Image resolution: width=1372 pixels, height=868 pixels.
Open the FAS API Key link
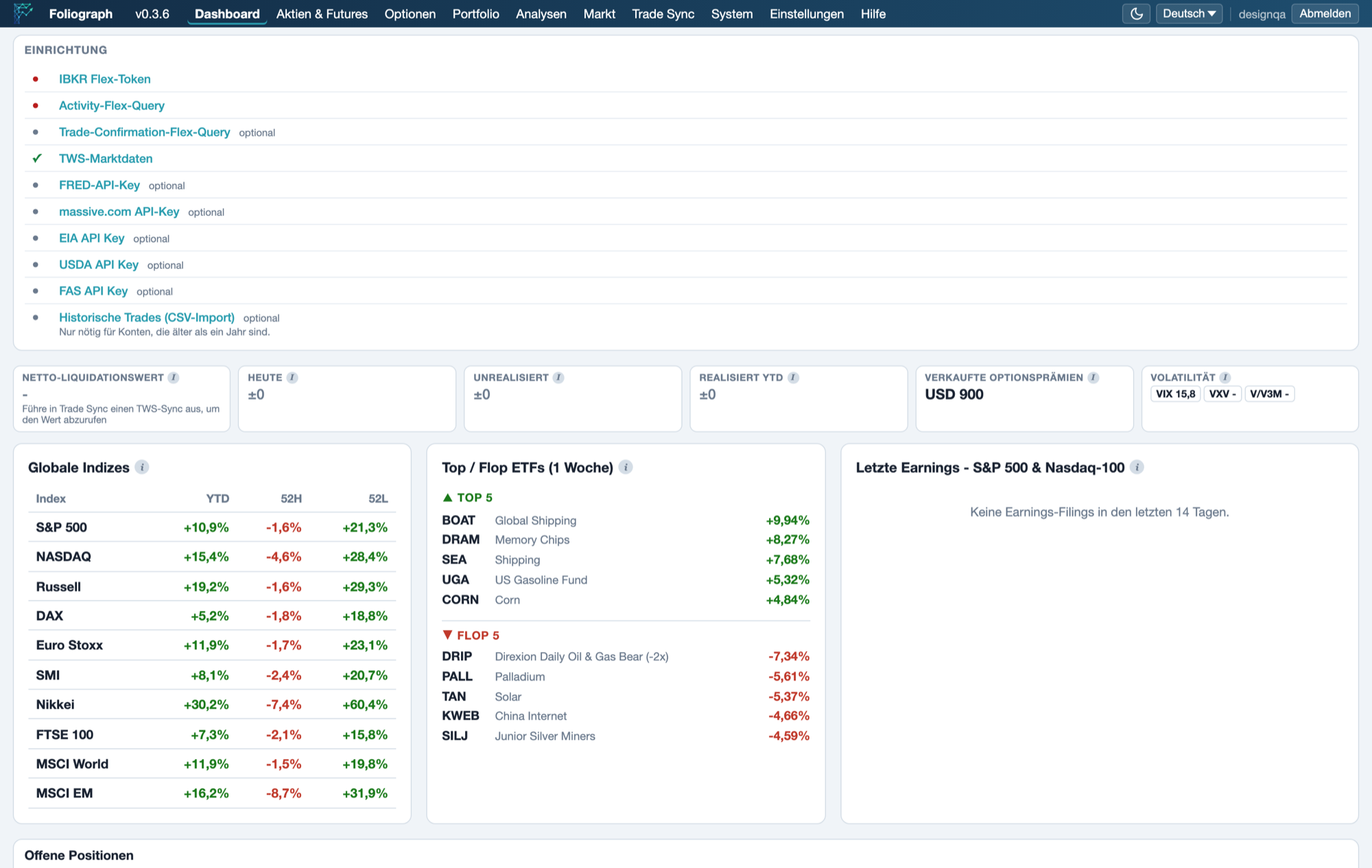93,291
